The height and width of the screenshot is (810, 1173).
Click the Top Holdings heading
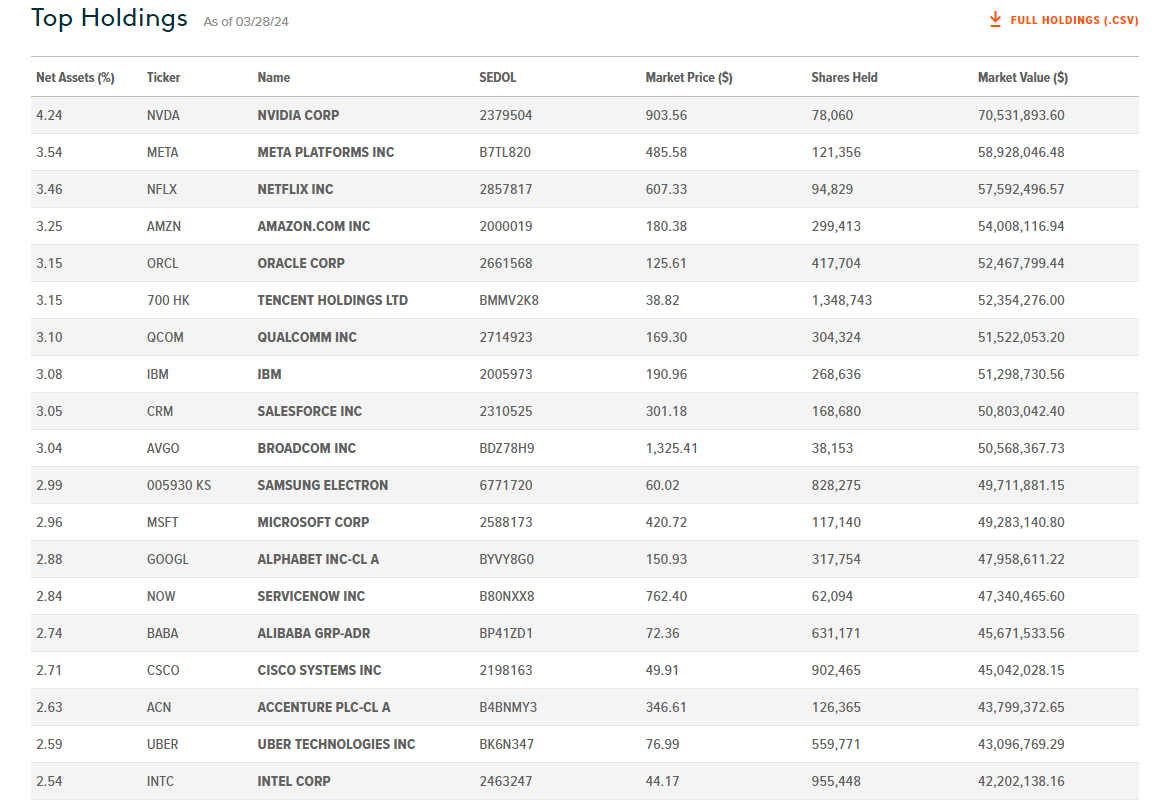(x=109, y=18)
